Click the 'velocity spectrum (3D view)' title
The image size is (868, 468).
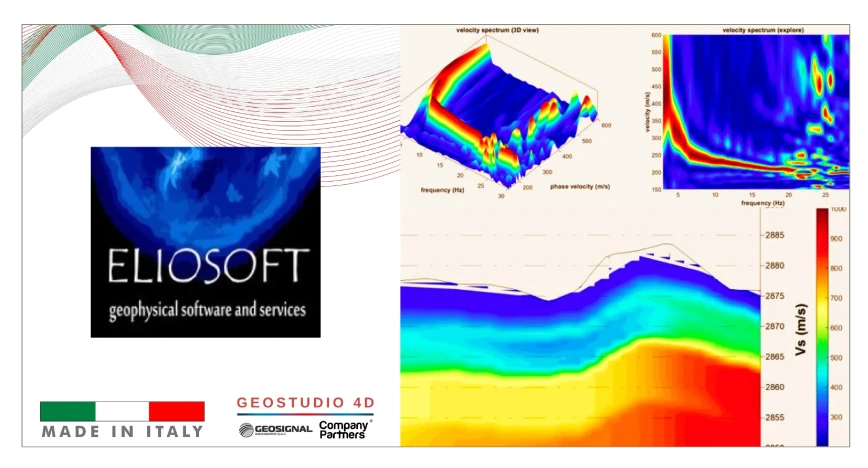click(497, 30)
